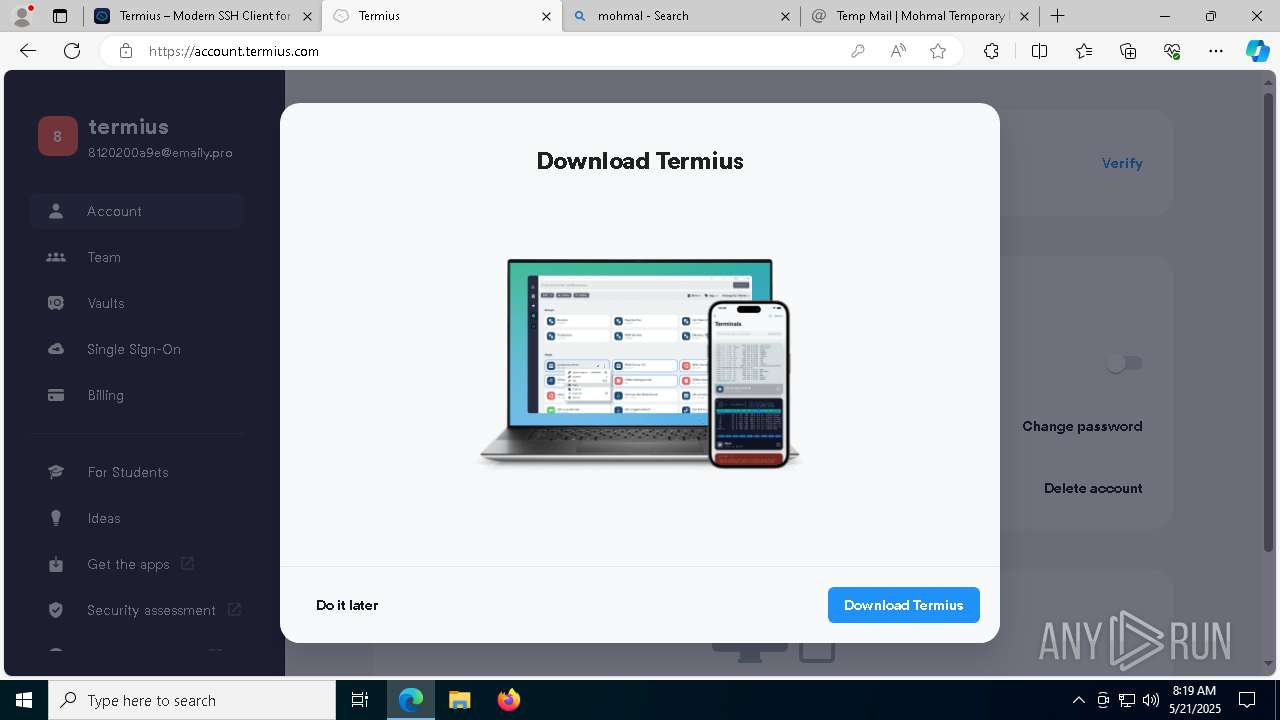Click the Get the apps download icon

point(56,564)
